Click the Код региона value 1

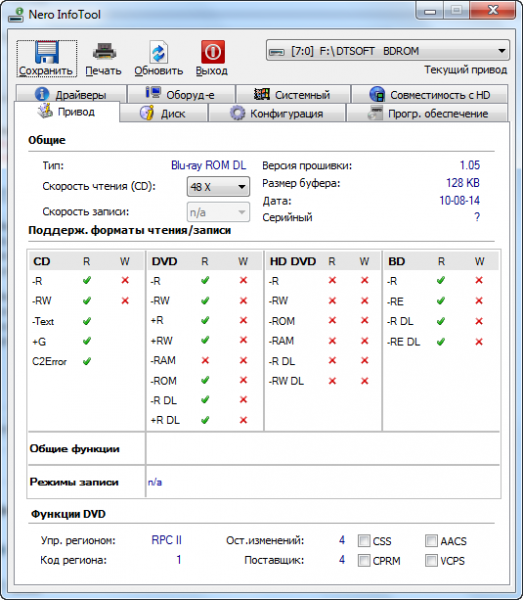point(179,560)
